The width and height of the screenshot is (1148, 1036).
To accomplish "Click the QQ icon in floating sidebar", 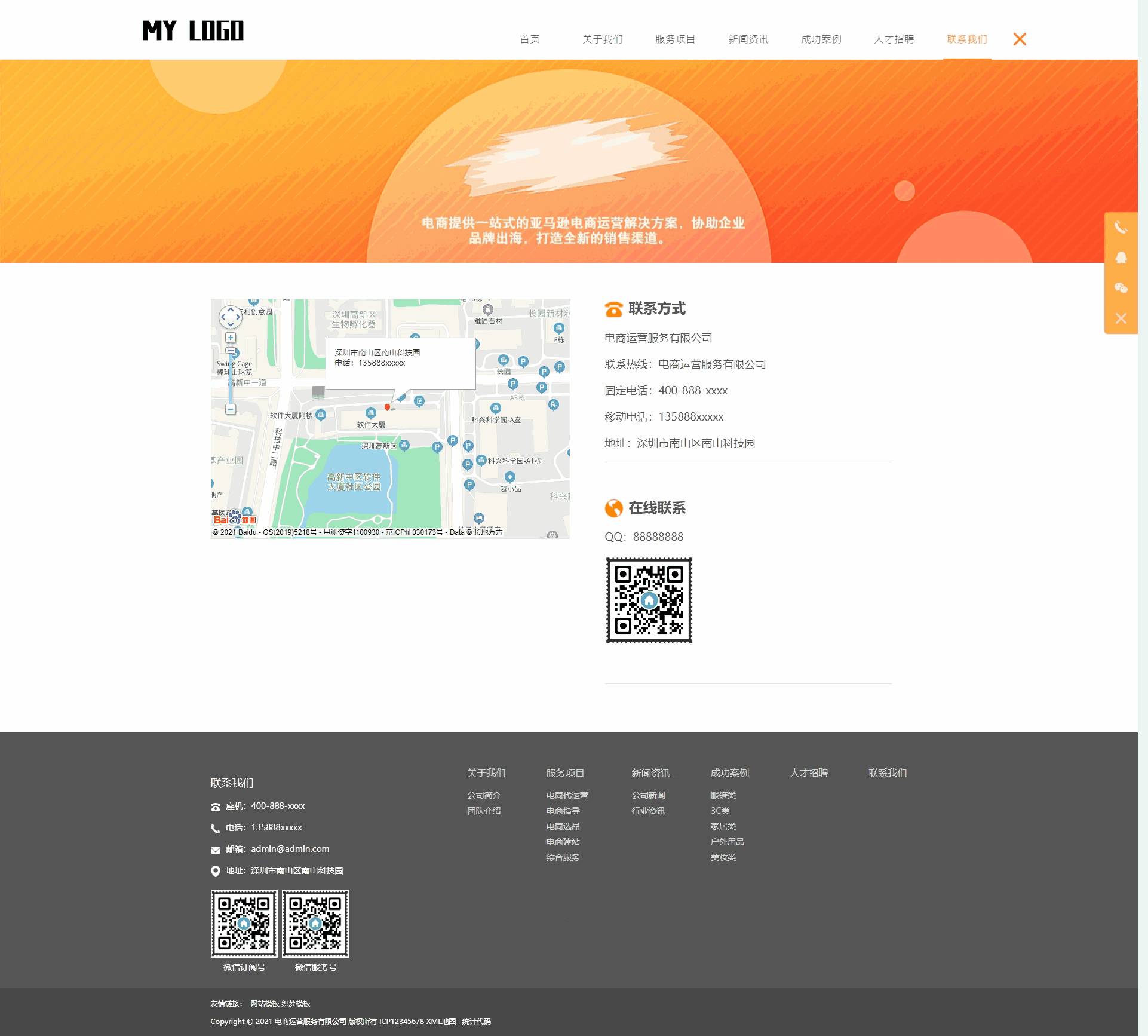I will click(x=1121, y=258).
